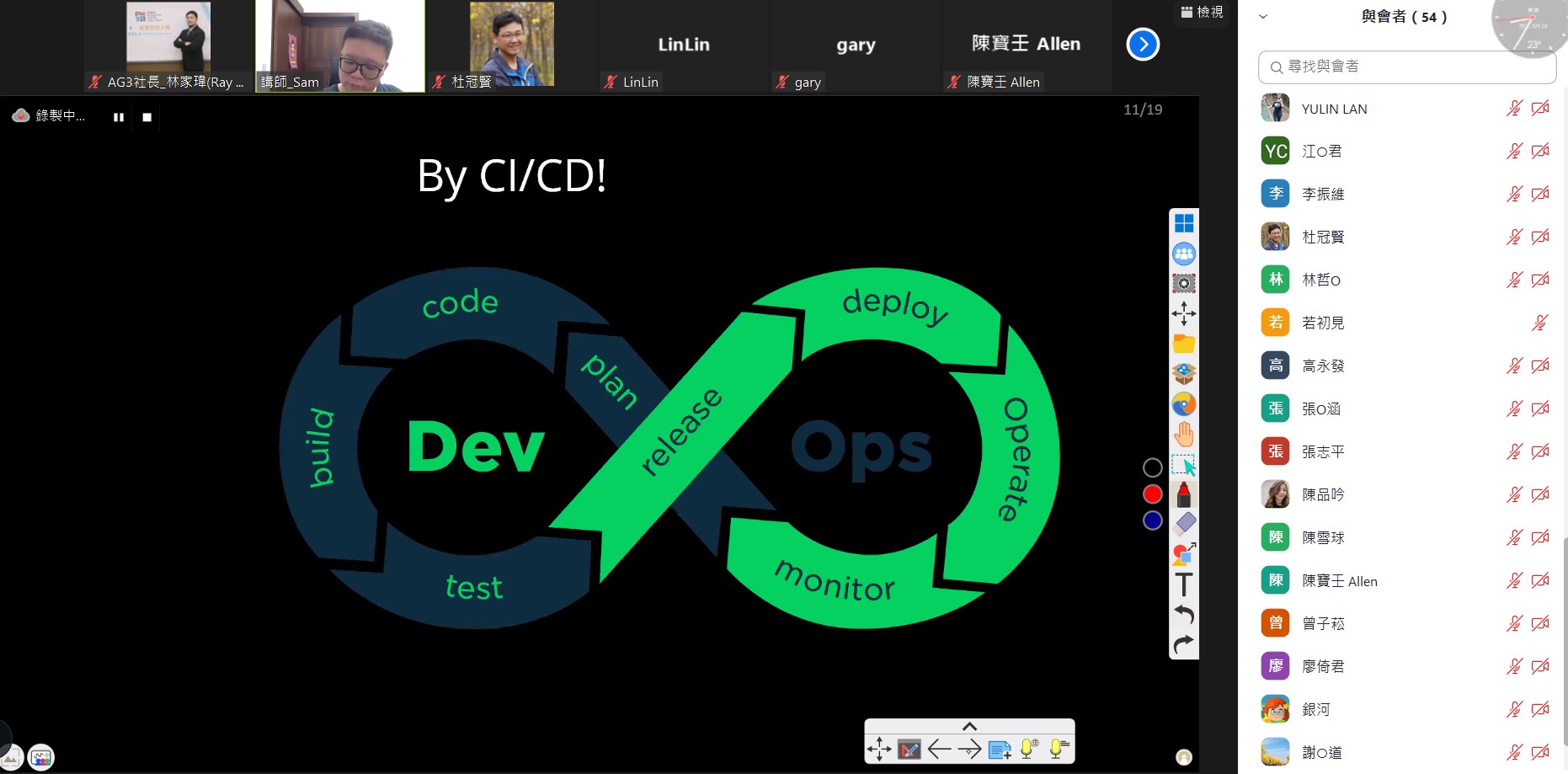The width and height of the screenshot is (1568, 774).
Task: Choose the text tool
Action: 1184,584
